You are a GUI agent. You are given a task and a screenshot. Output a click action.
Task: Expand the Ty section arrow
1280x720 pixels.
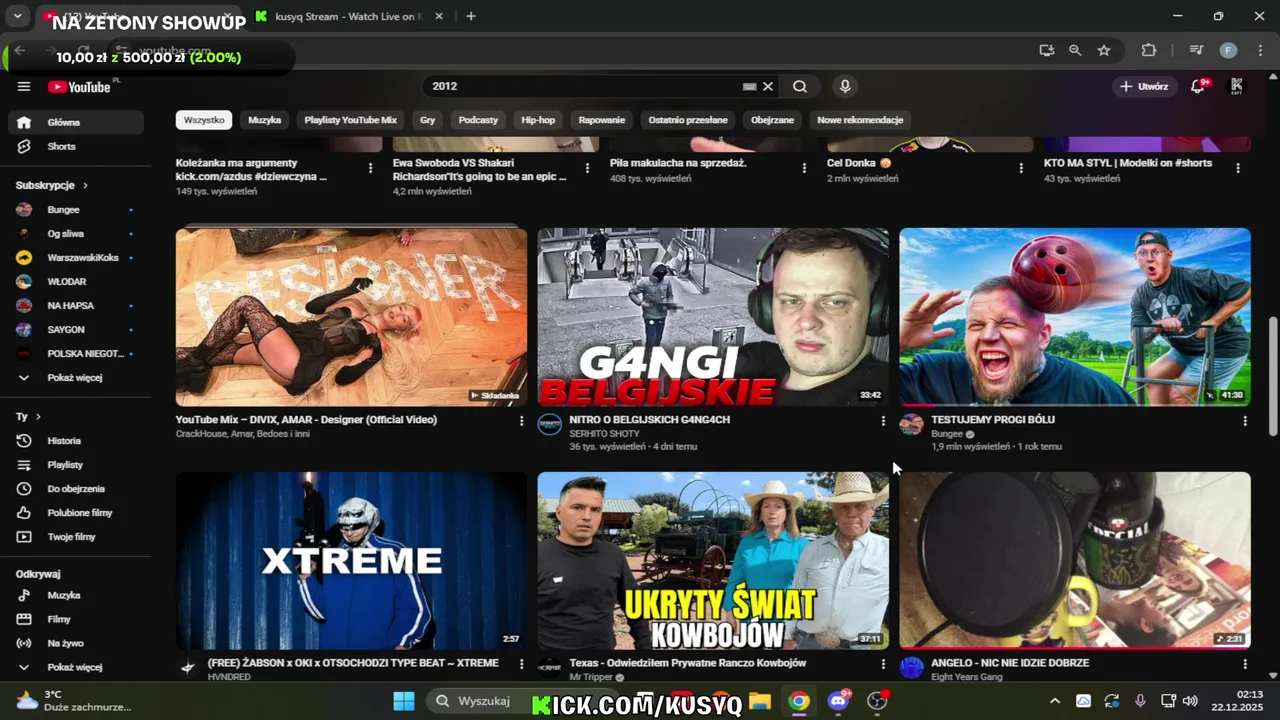tap(38, 416)
